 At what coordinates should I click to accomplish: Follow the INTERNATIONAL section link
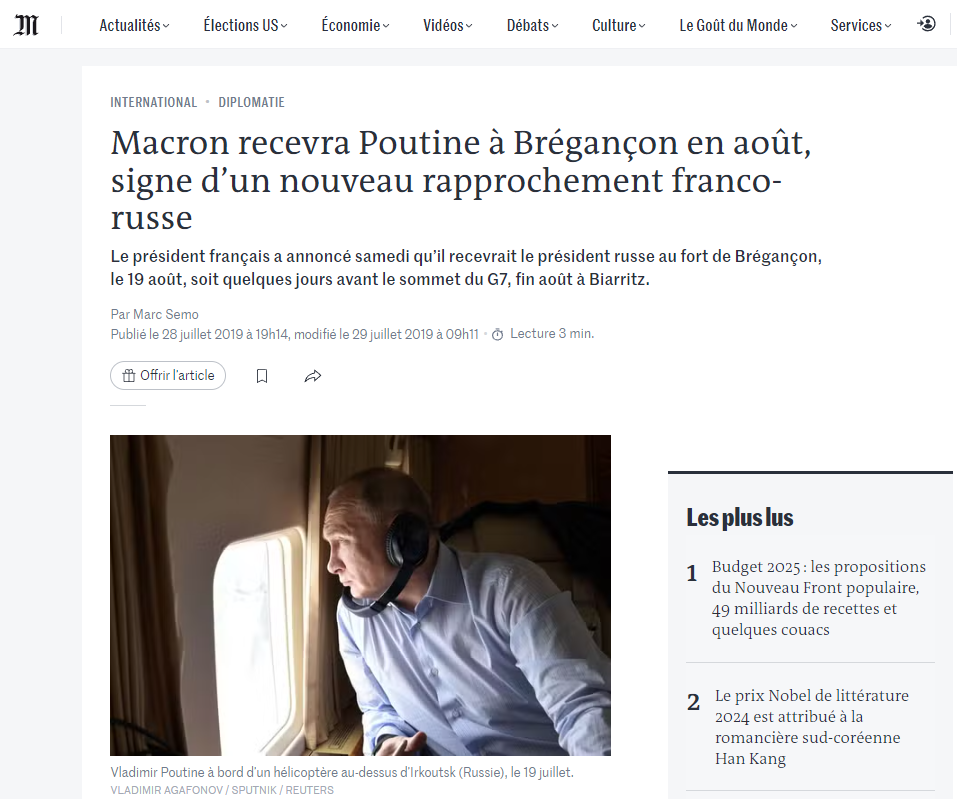pyautogui.click(x=153, y=102)
